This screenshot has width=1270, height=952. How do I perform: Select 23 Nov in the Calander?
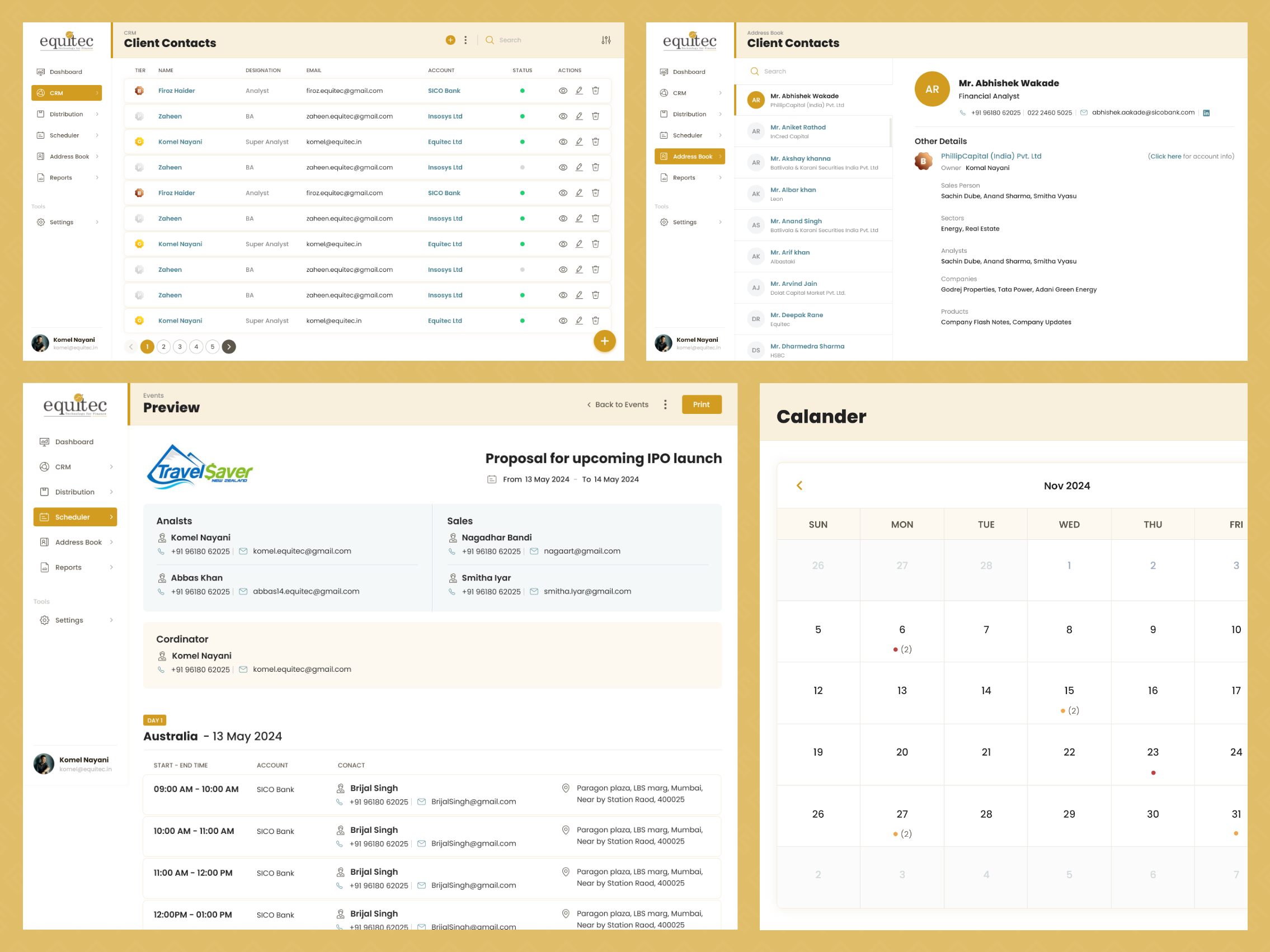pos(1153,755)
